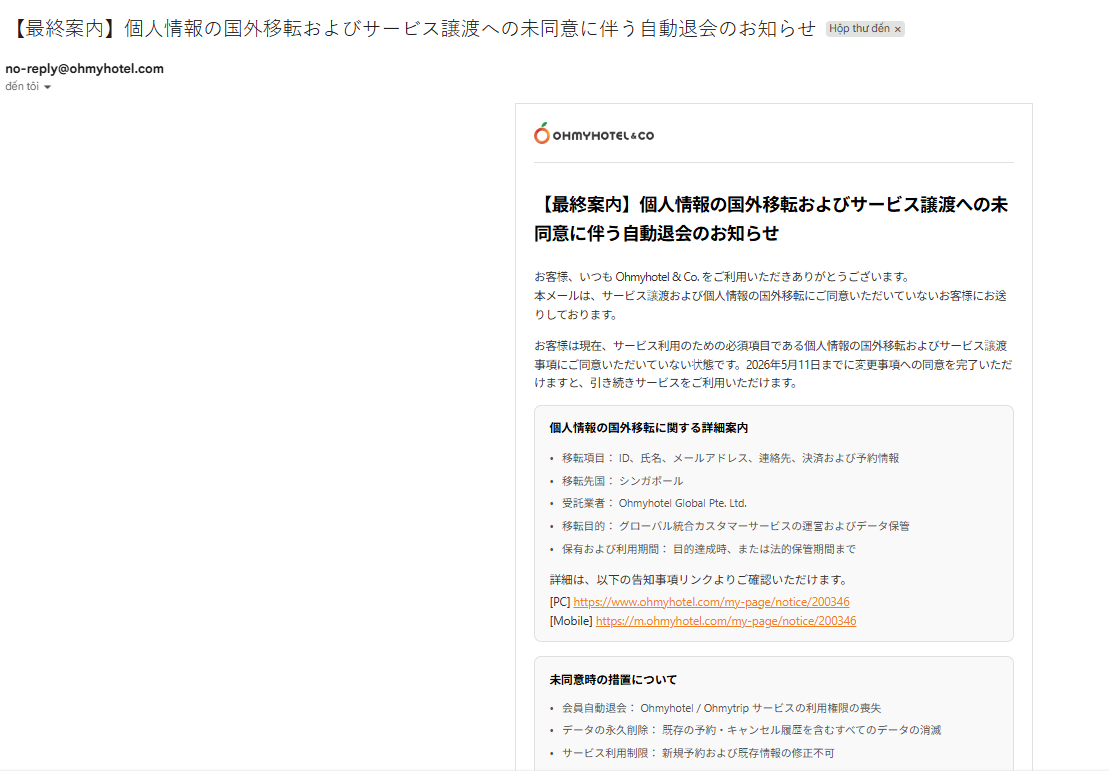Click the paragraph mentioning '2026年5月11日までに'
1109x771 pixels.
pos(773,364)
